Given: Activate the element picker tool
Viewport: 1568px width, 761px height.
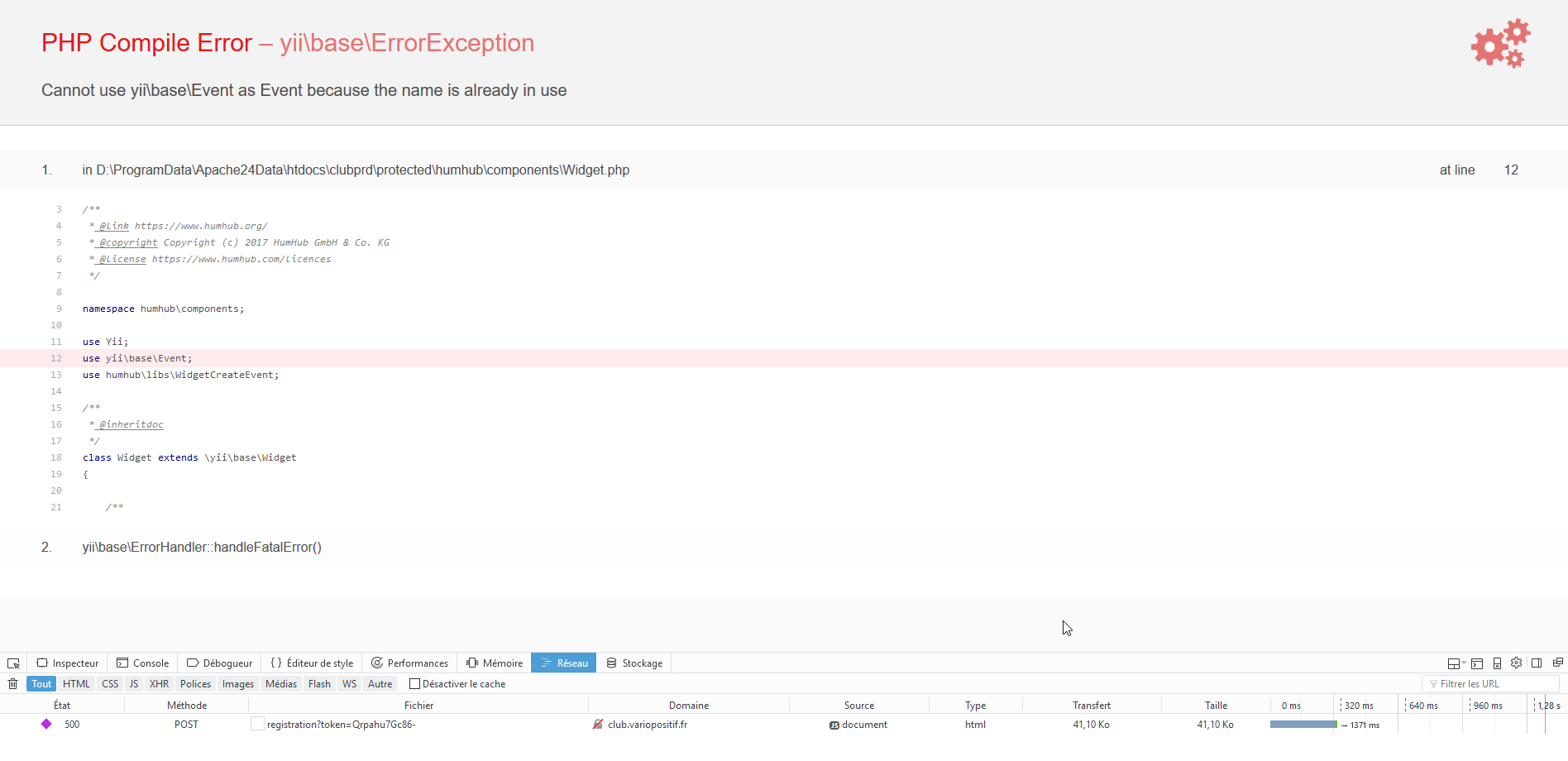Looking at the screenshot, I should click(13, 663).
